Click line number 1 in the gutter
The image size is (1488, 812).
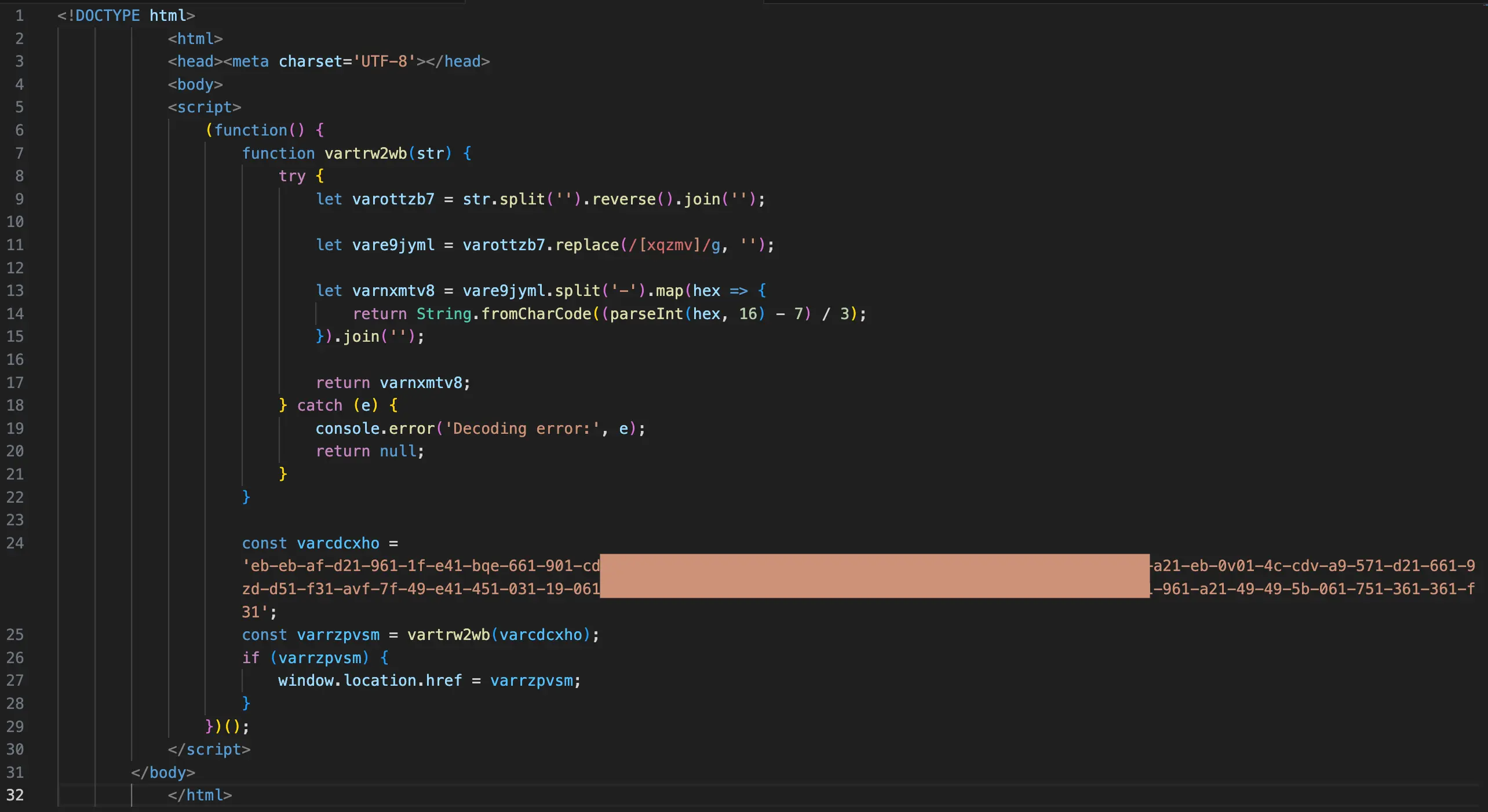(x=19, y=16)
